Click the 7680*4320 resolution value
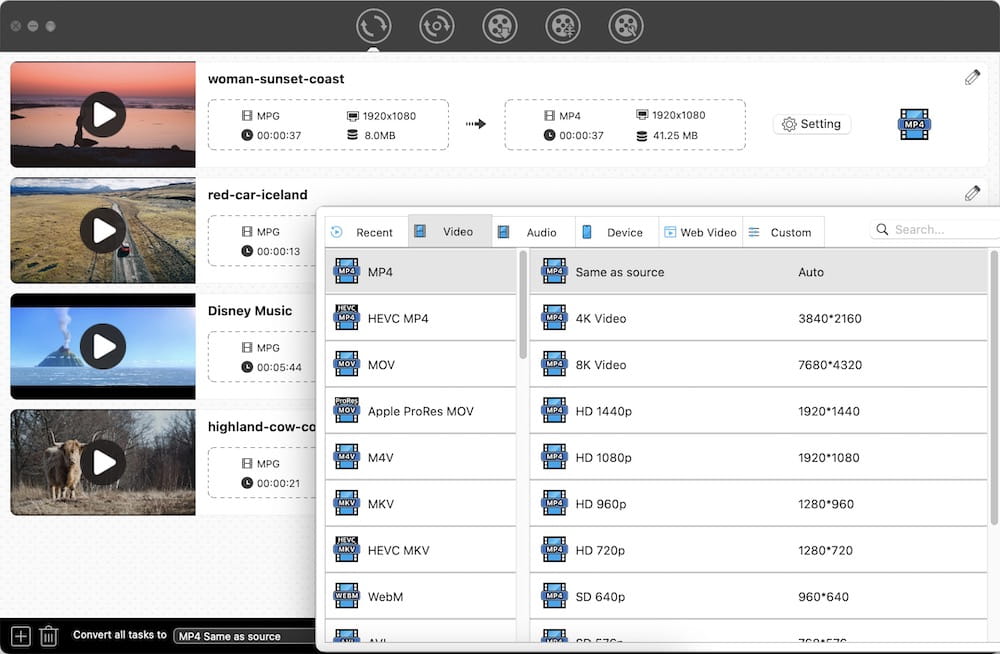 [830, 365]
